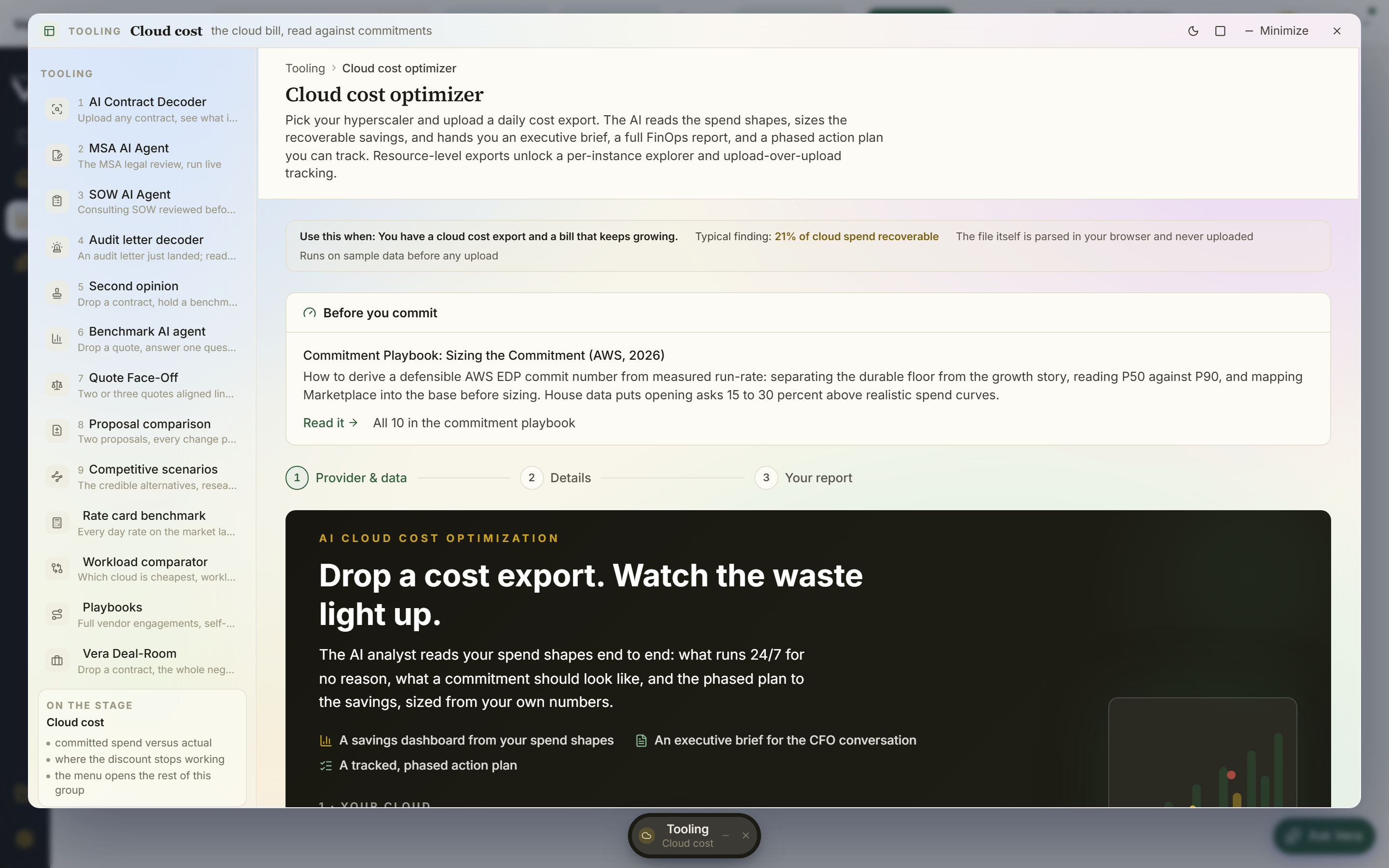Toggle dark mode with the moon icon
The image size is (1389, 868).
pos(1193,31)
